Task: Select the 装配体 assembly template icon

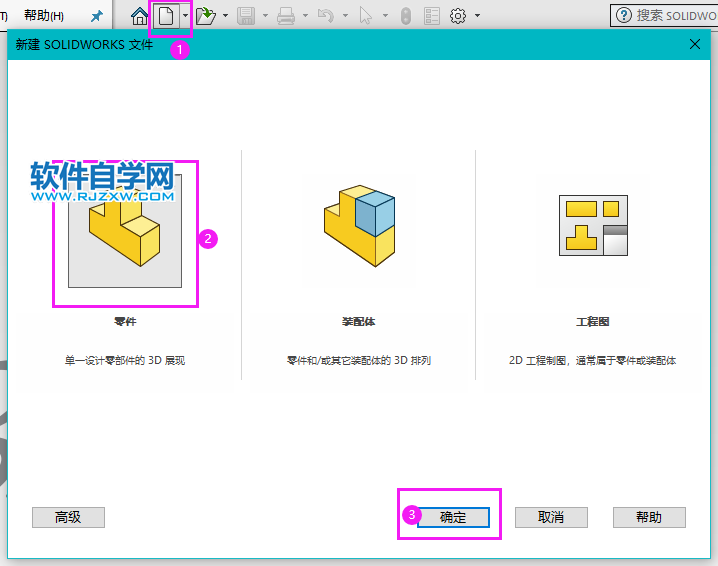Action: (x=359, y=226)
